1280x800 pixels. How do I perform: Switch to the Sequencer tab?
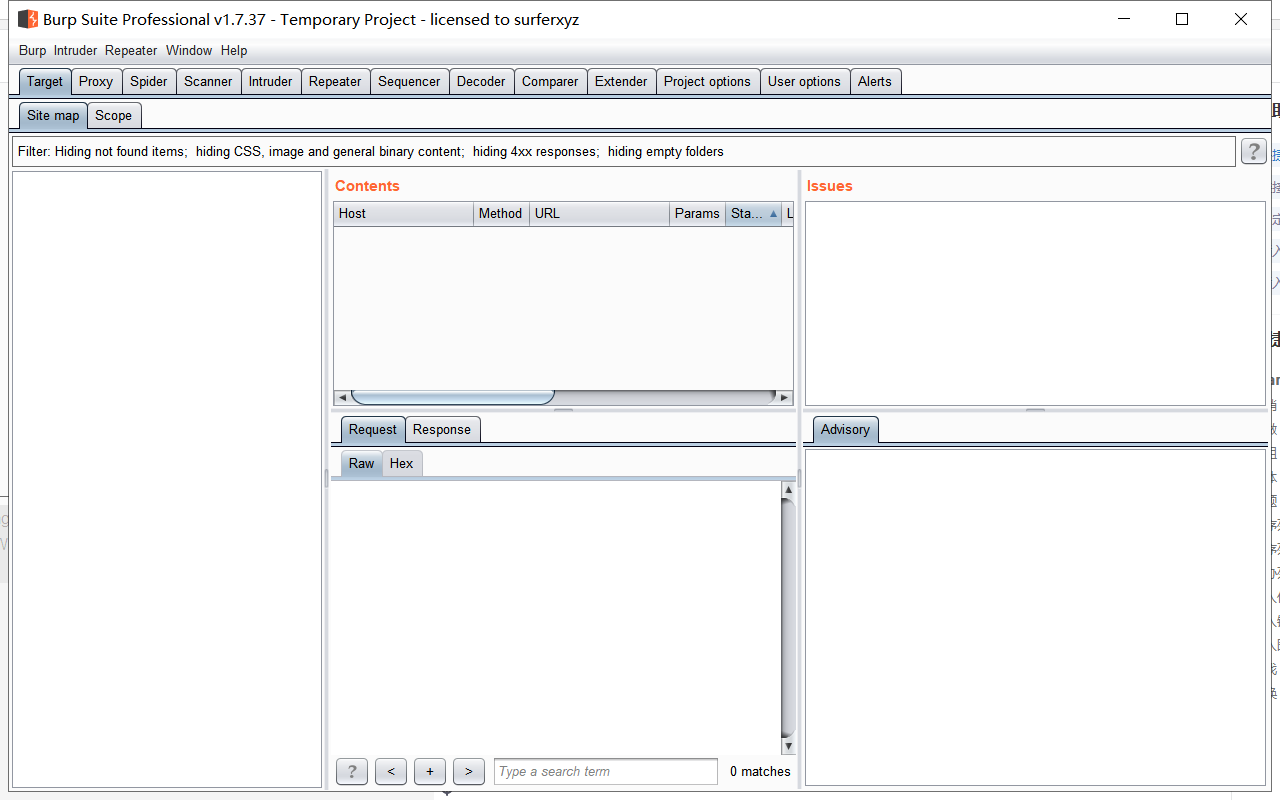coord(409,82)
